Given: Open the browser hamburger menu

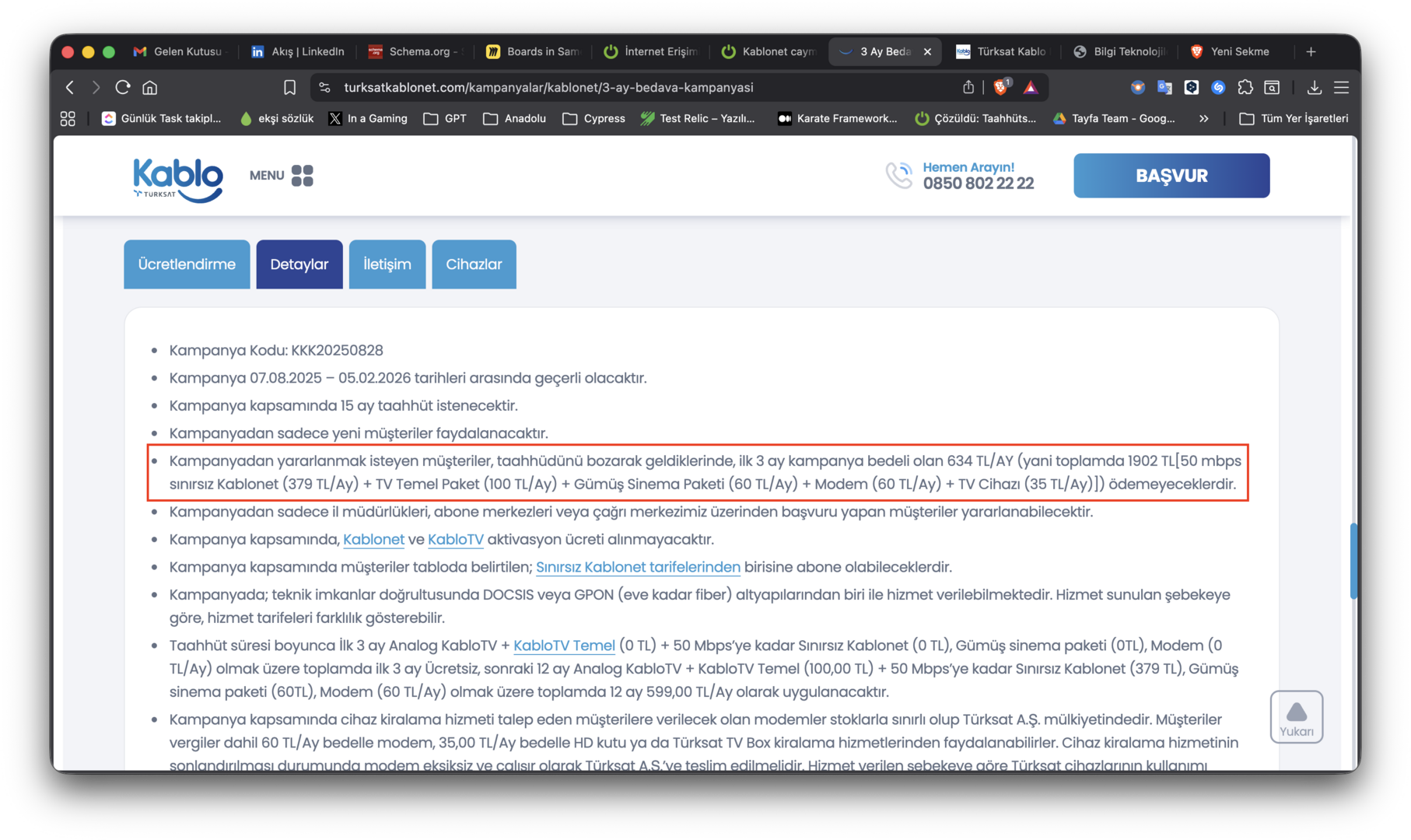Looking at the screenshot, I should point(1342,87).
